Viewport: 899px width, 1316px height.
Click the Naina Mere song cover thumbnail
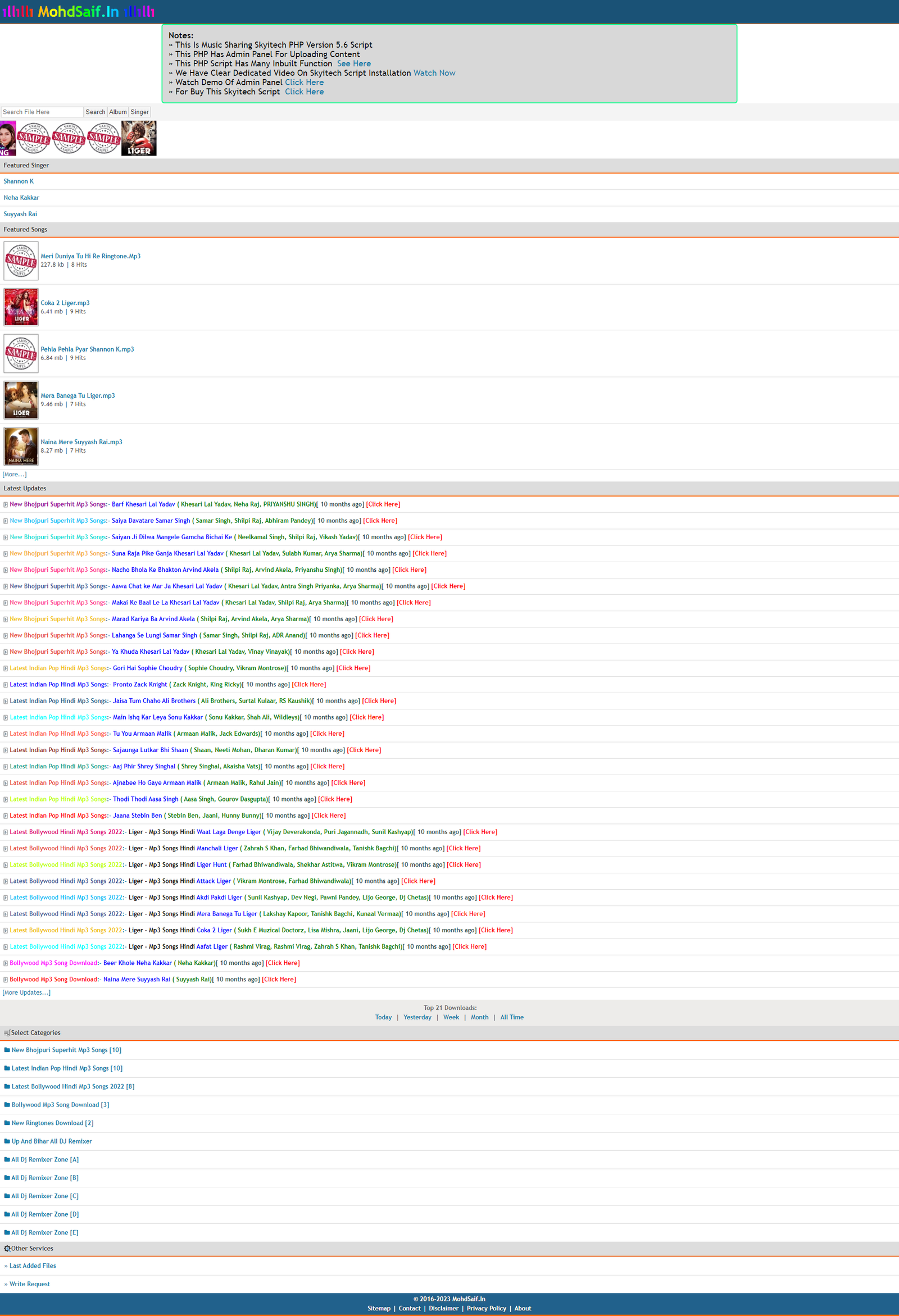(21, 446)
